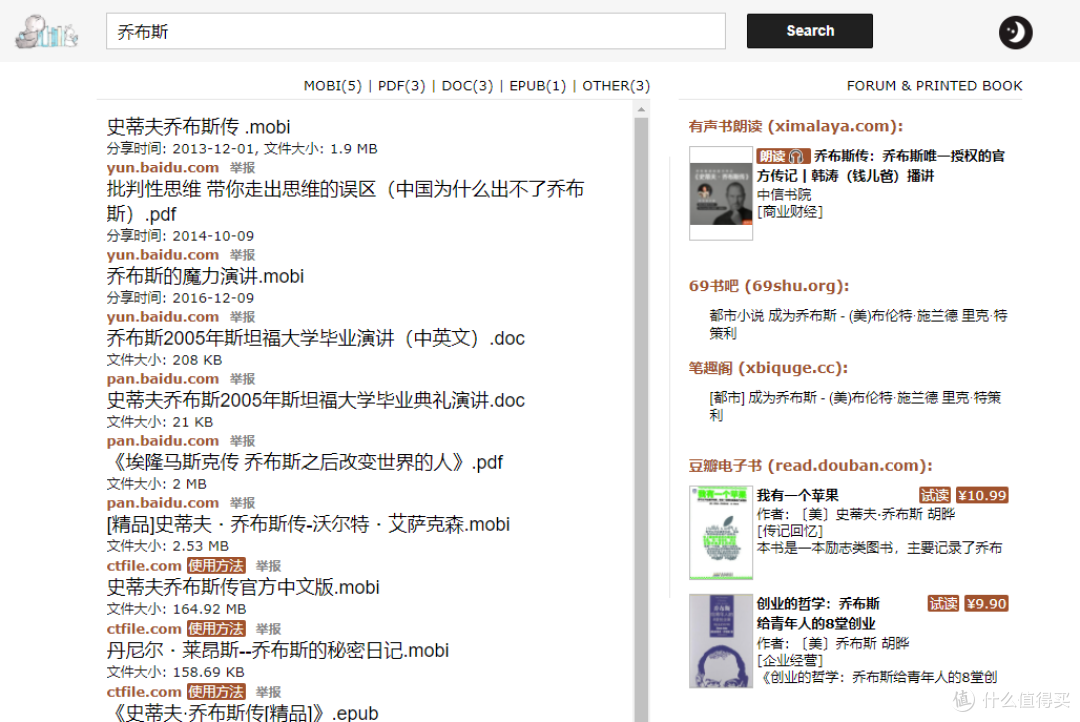The image size is (1080, 722).
Task: Click yun.baidu.com under 批判性思维 pdf
Action: pyautogui.click(x=163, y=255)
